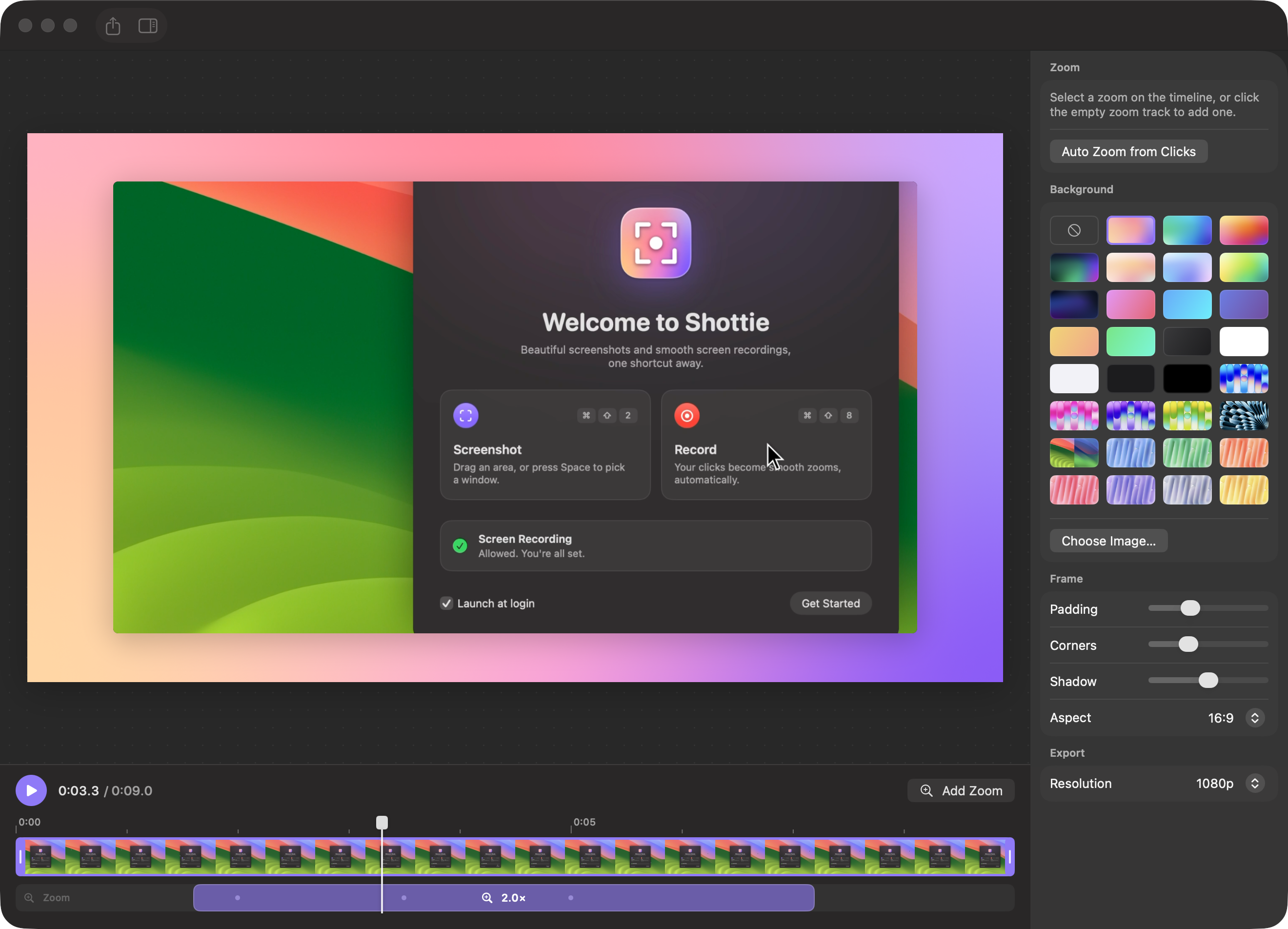Image resolution: width=1288 pixels, height=929 pixels.
Task: Play the recording with the purple play button
Action: (31, 790)
